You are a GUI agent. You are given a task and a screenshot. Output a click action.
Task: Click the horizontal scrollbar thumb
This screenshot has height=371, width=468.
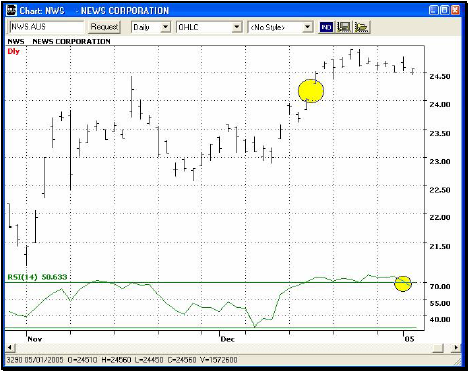438,348
